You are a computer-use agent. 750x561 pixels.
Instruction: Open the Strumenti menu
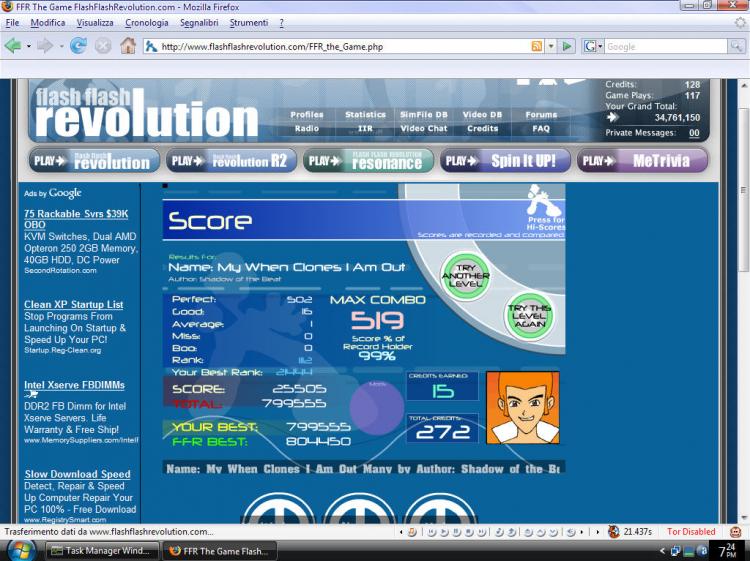pos(249,22)
